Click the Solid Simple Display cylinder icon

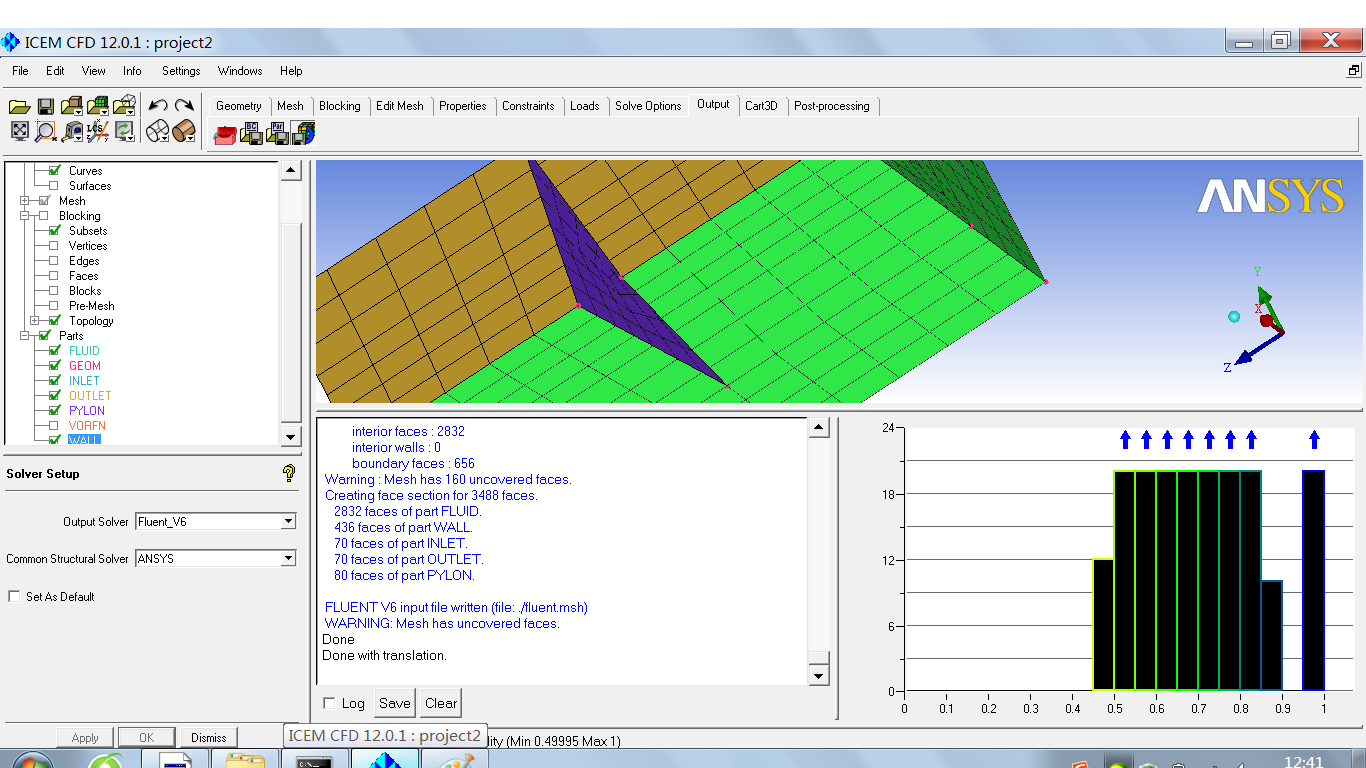[183, 131]
